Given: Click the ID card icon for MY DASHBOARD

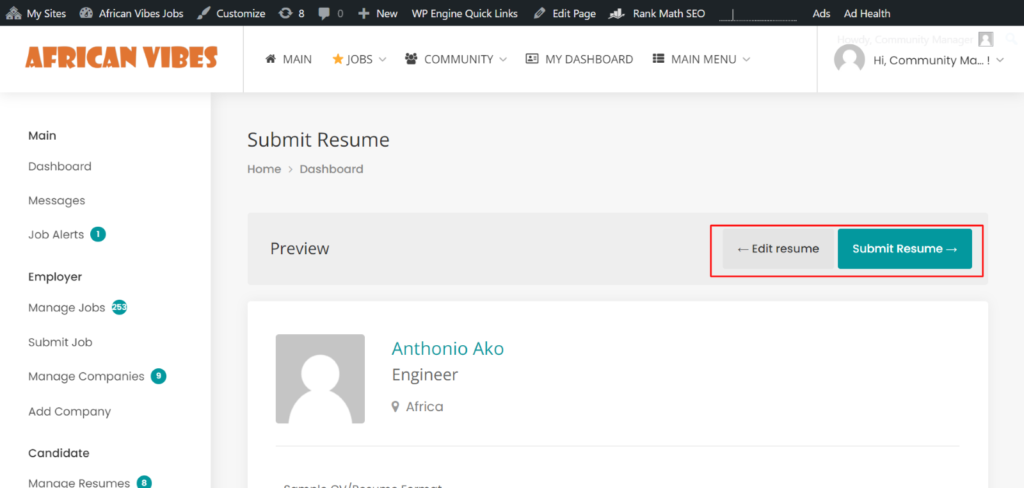Looking at the screenshot, I should (532, 59).
